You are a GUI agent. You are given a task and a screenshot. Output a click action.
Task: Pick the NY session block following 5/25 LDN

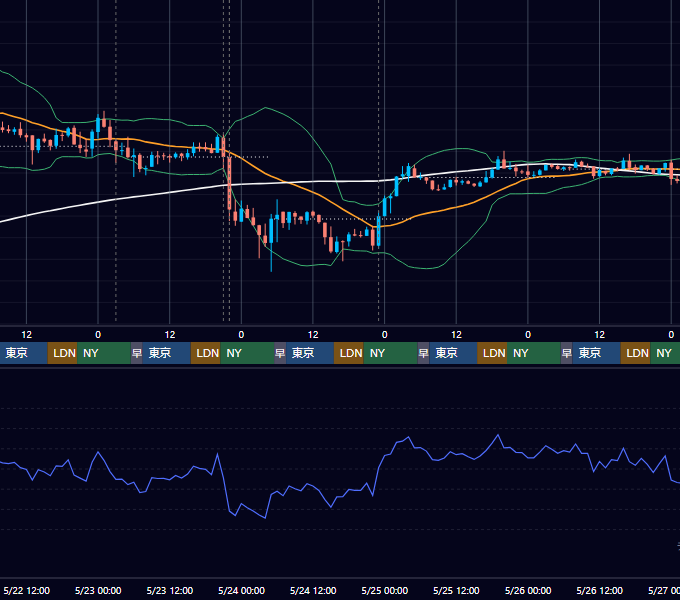point(533,353)
